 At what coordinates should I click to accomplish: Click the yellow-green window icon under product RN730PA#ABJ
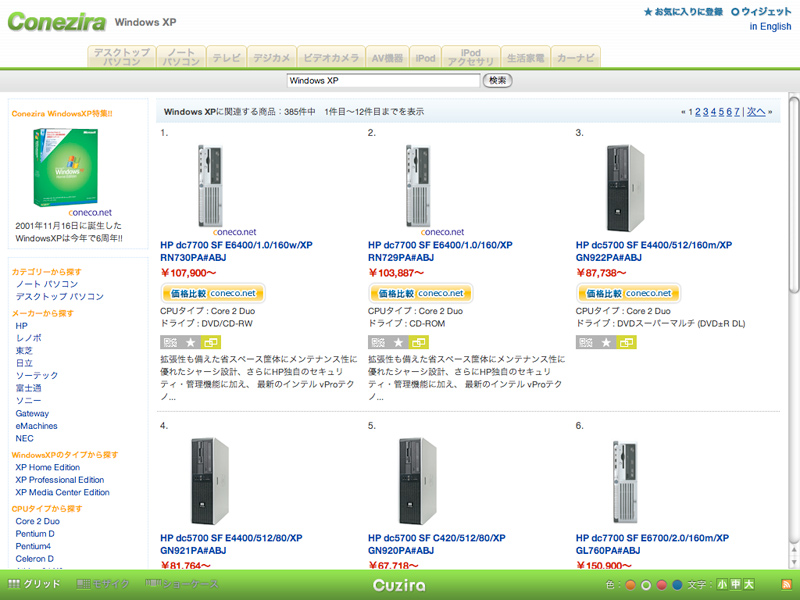pyautogui.click(x=211, y=342)
